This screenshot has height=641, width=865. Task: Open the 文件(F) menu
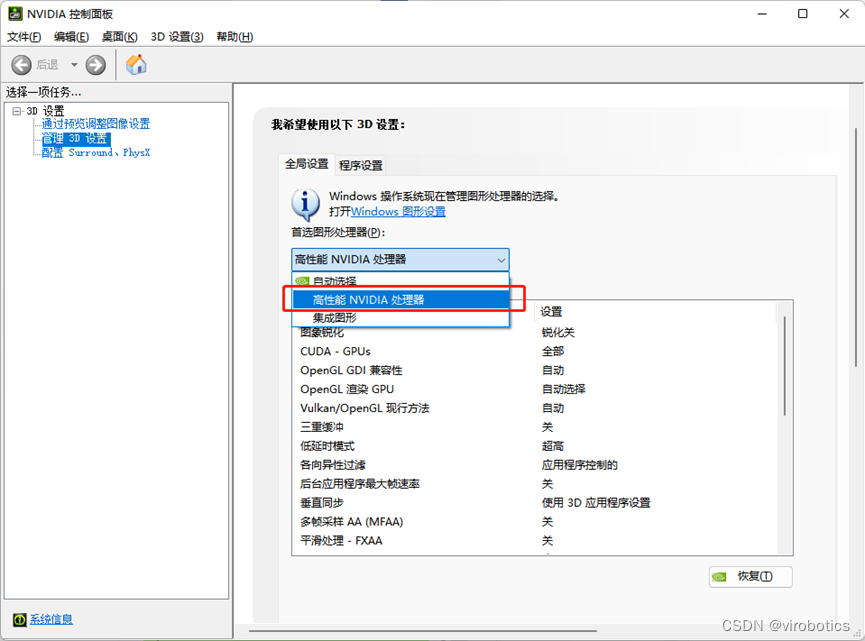tap(24, 37)
